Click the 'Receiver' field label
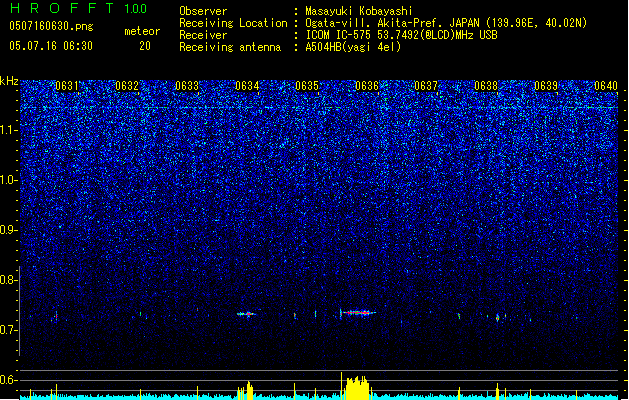 203,35
